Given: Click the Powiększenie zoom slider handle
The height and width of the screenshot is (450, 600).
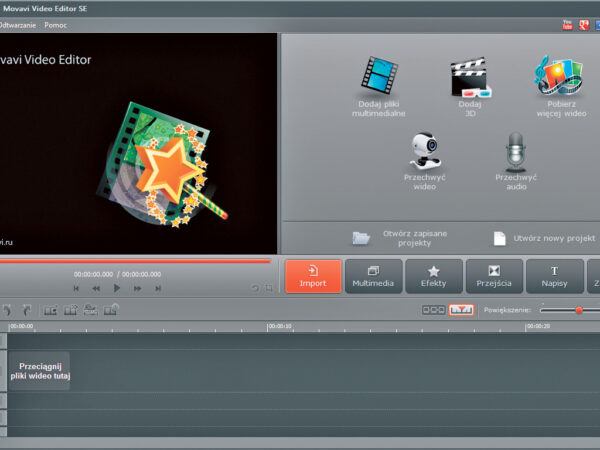Looking at the screenshot, I should click(578, 311).
